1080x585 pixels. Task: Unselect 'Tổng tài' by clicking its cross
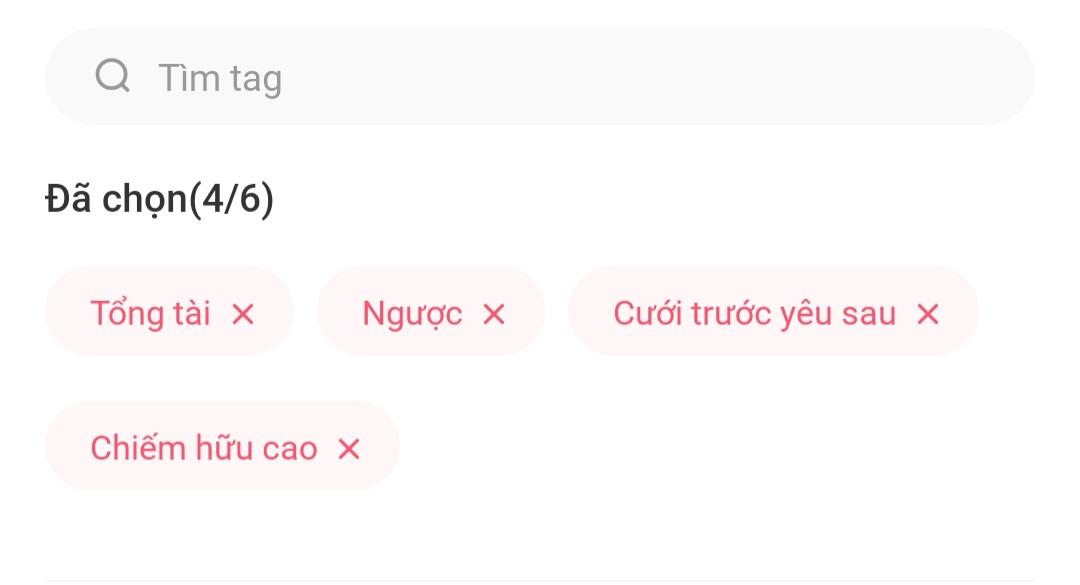point(243,314)
